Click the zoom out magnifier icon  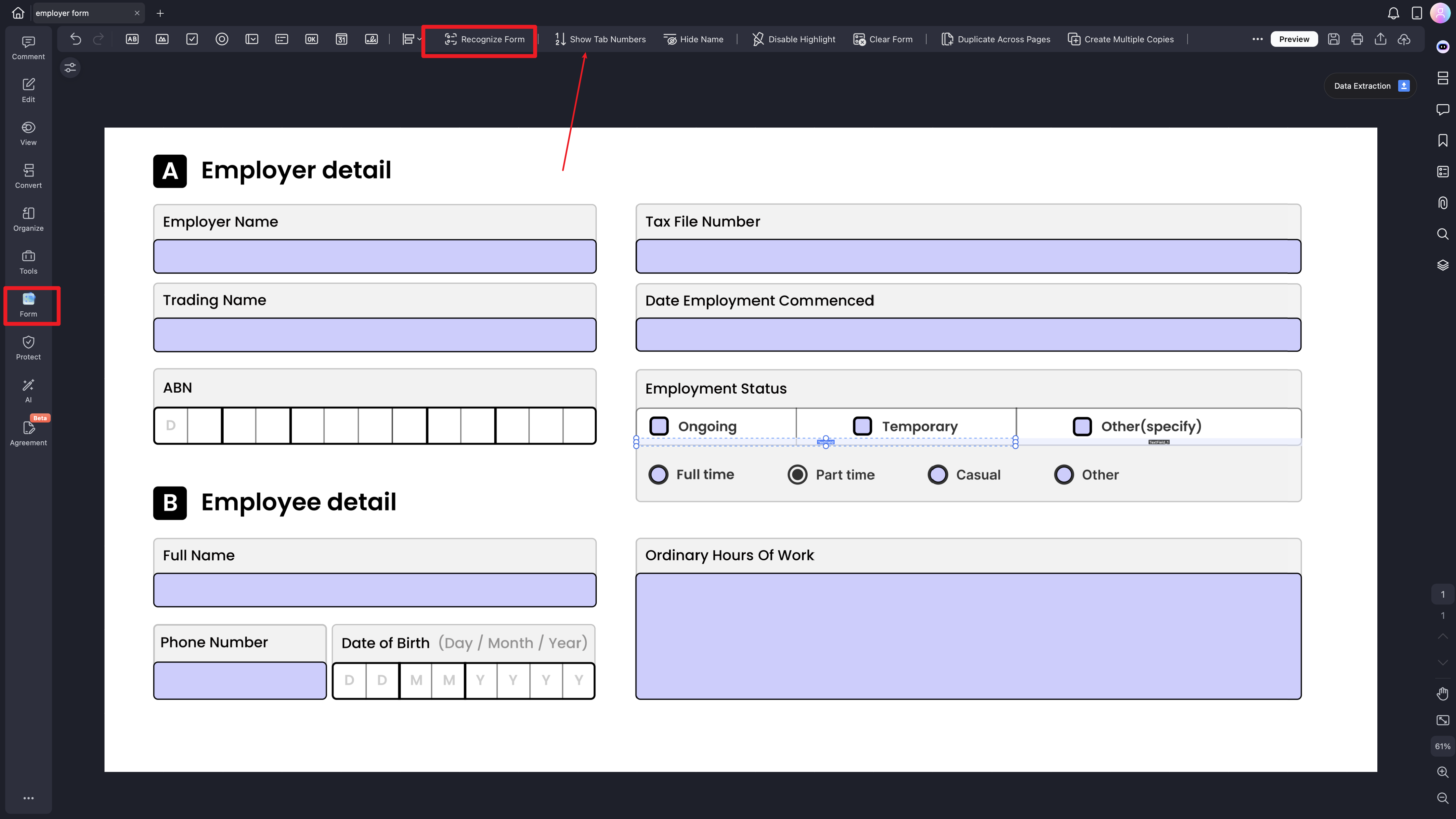tap(1443, 798)
